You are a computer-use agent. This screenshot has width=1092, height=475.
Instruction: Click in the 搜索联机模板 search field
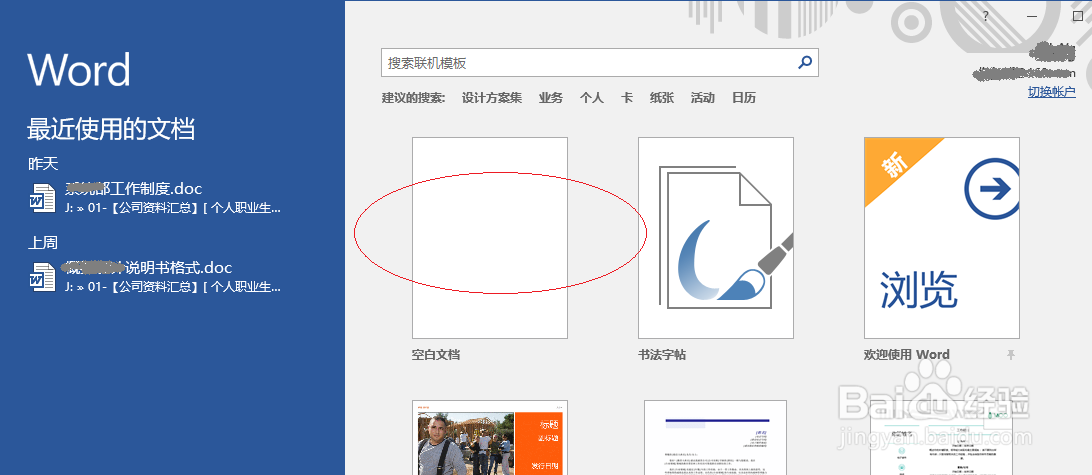[600, 63]
